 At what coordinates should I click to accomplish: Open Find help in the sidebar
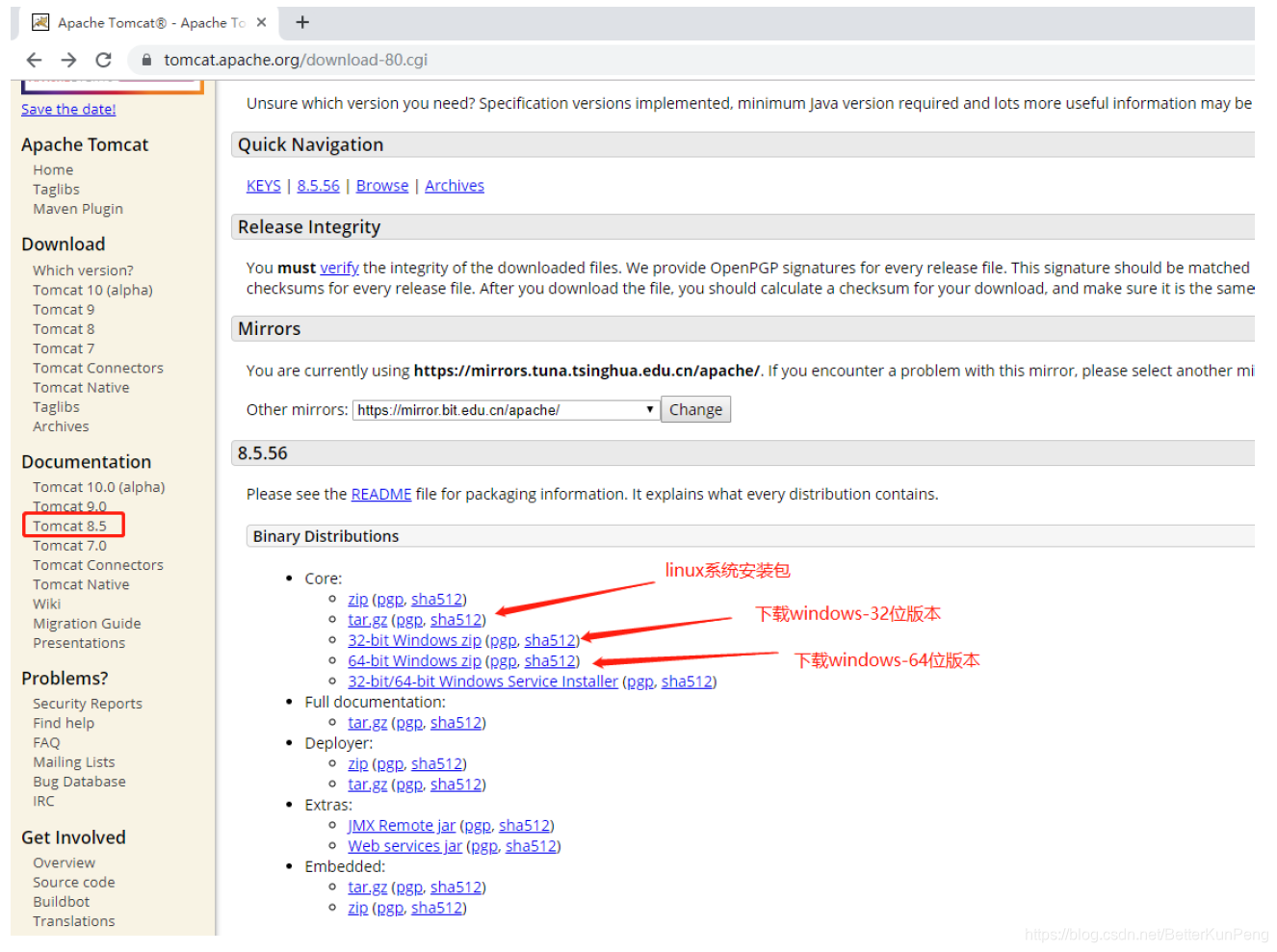coord(64,723)
